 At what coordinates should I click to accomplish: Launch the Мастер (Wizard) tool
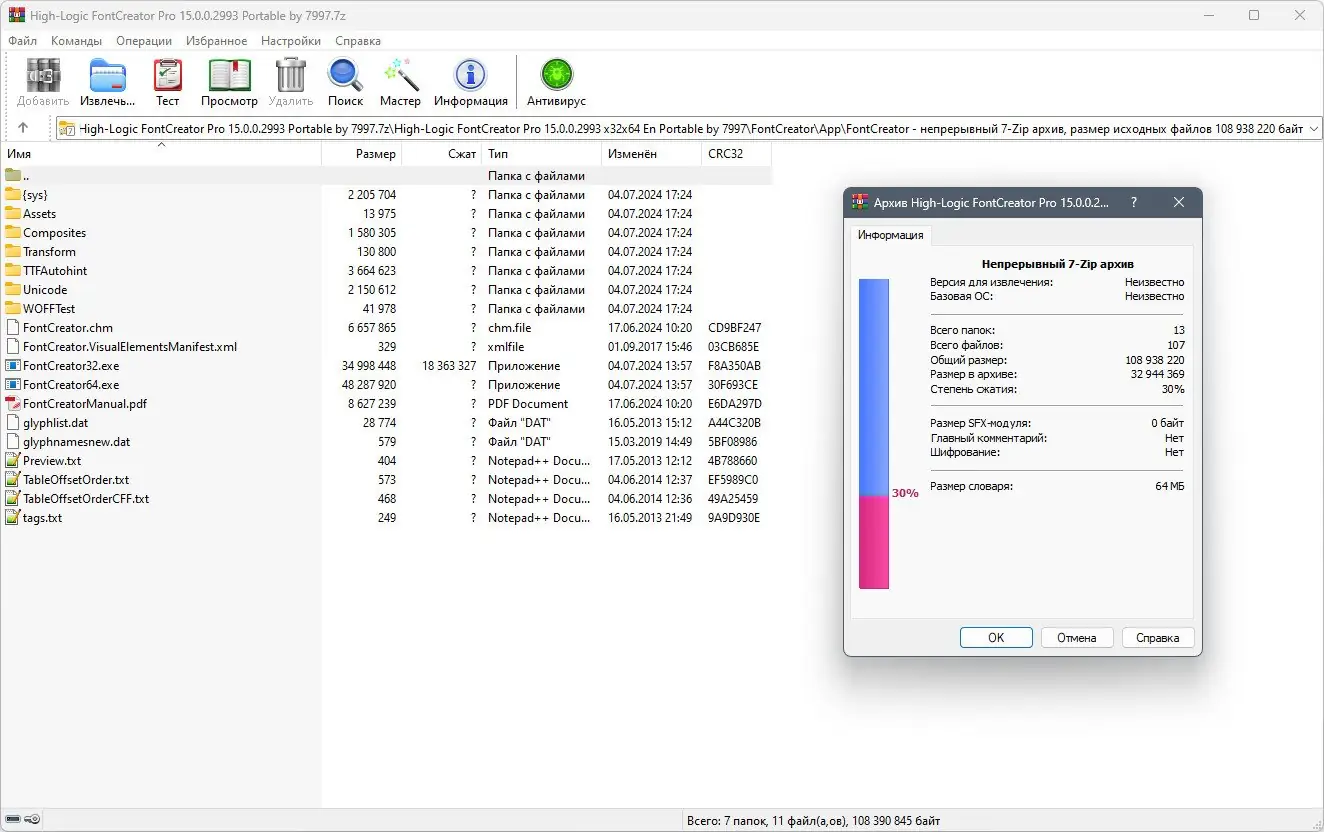tap(400, 76)
